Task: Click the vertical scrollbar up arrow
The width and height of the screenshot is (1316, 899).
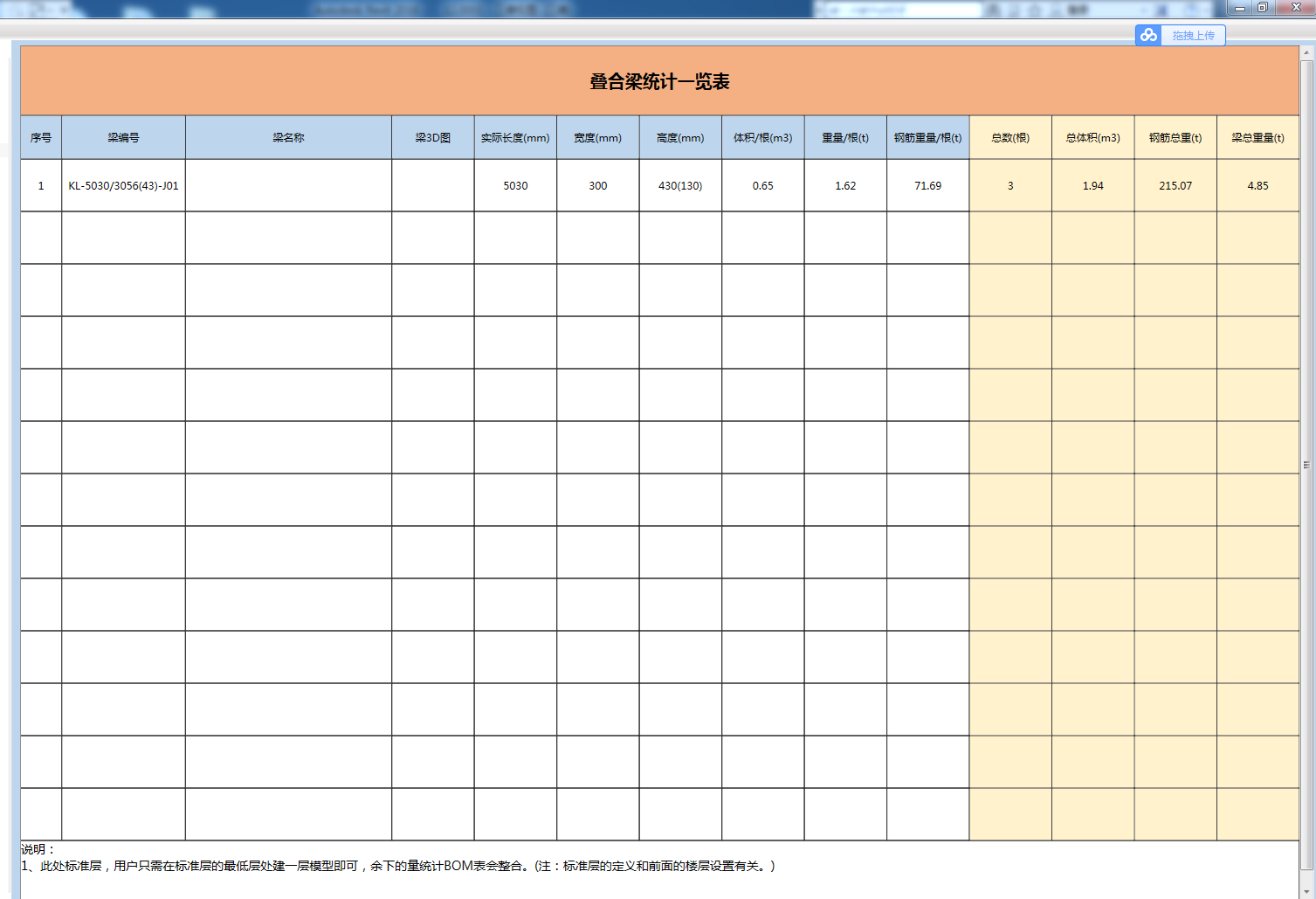Action: point(1306,52)
